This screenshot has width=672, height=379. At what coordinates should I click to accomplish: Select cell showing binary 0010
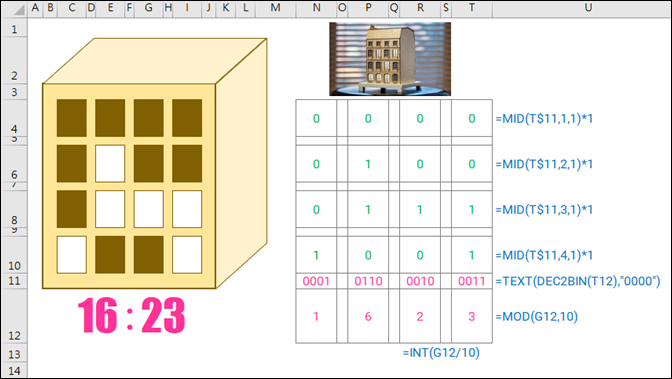[420, 281]
